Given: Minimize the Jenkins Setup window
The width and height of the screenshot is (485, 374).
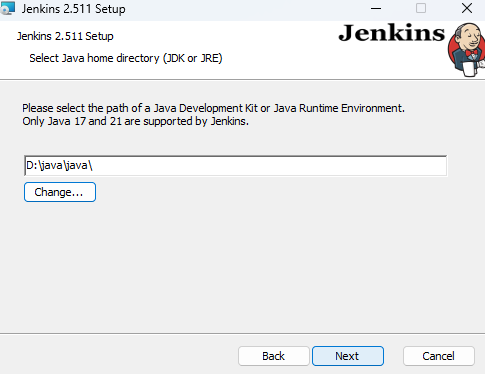Looking at the screenshot, I should tap(376, 8).
